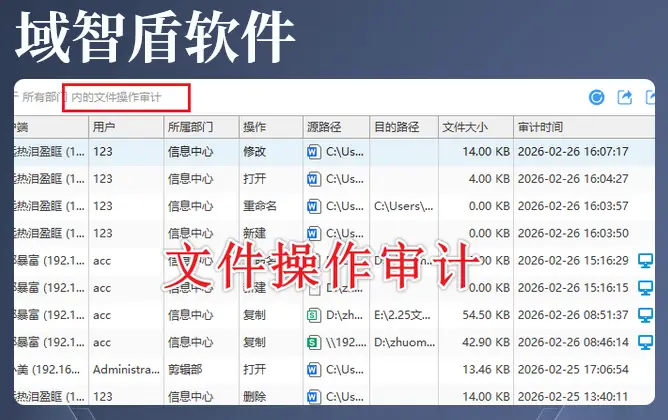This screenshot has width=668, height=420.
Task: Select row audited at 2026-02-25 17:06:54
Action: coord(334,370)
